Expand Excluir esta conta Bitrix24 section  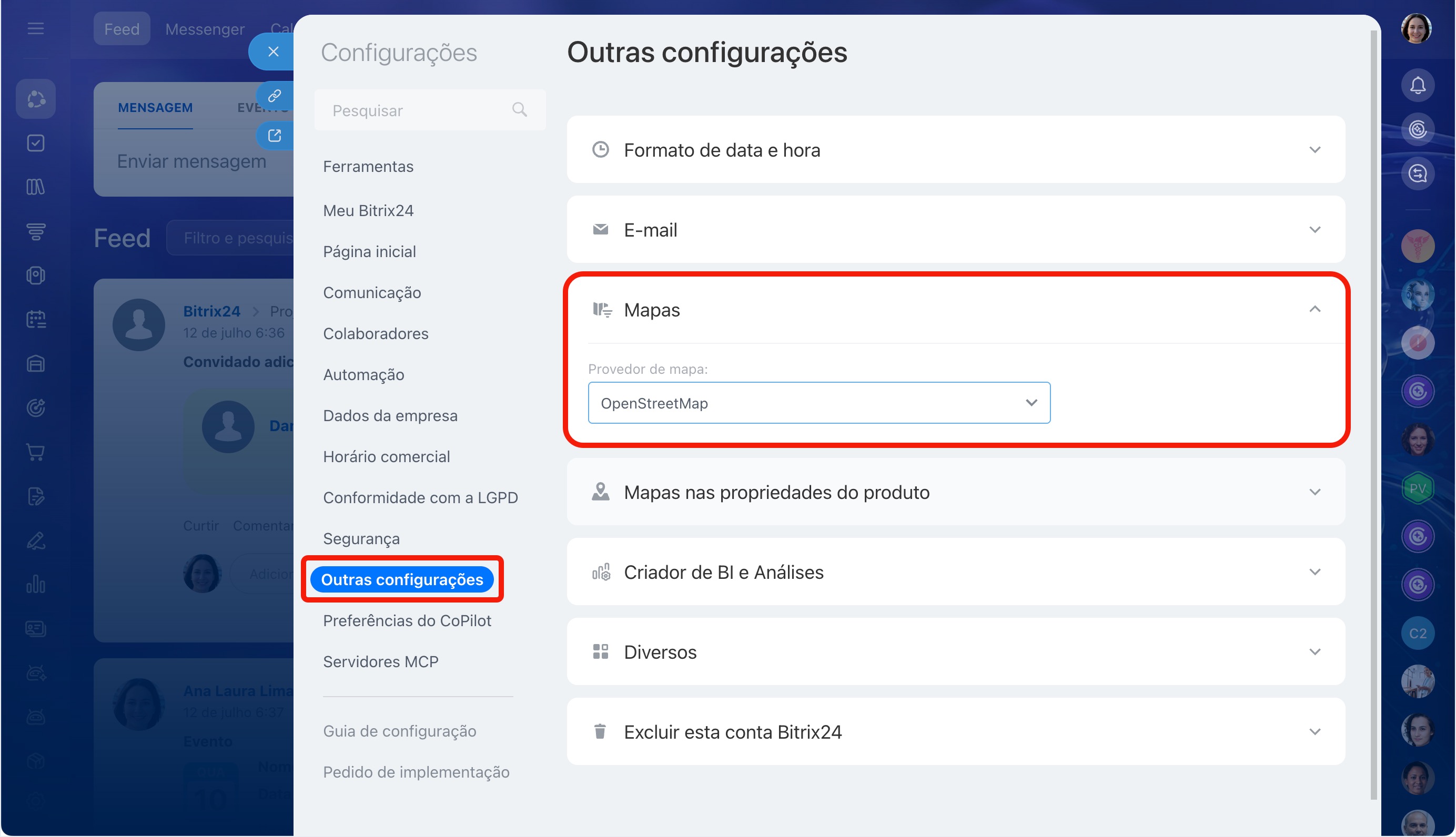(x=955, y=732)
